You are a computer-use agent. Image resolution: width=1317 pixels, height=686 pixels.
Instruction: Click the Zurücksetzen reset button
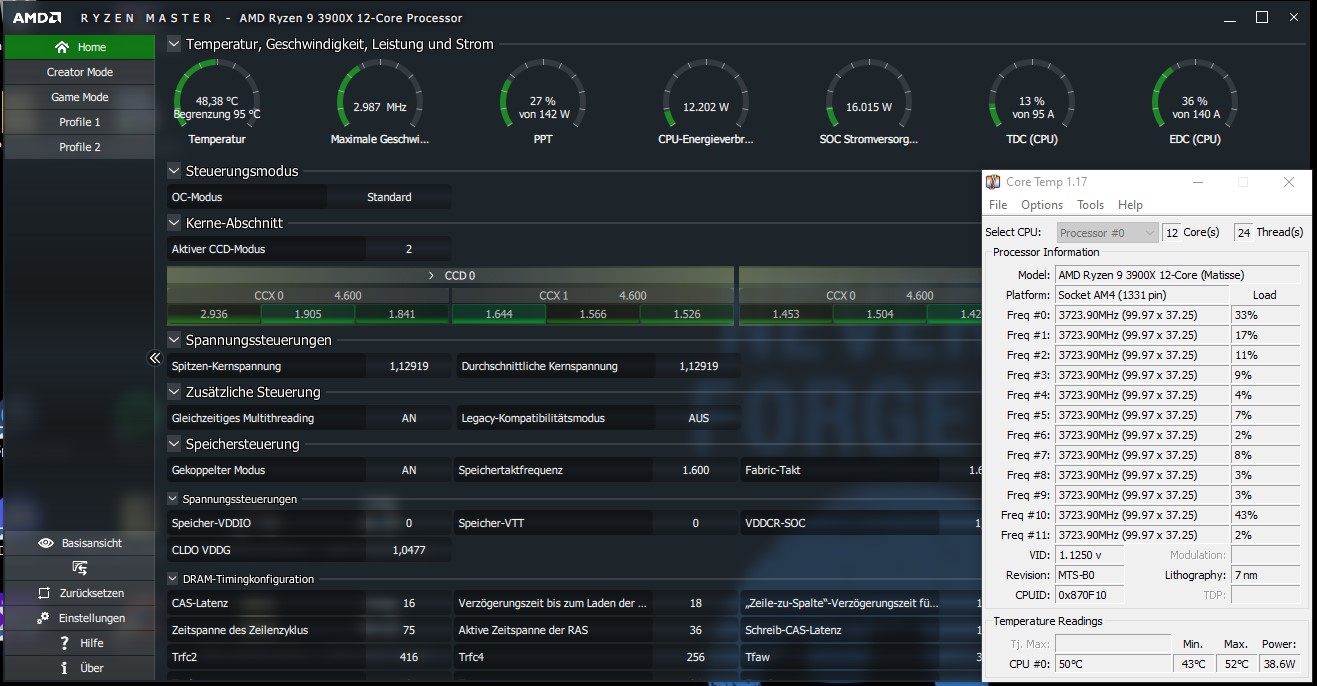[80, 593]
